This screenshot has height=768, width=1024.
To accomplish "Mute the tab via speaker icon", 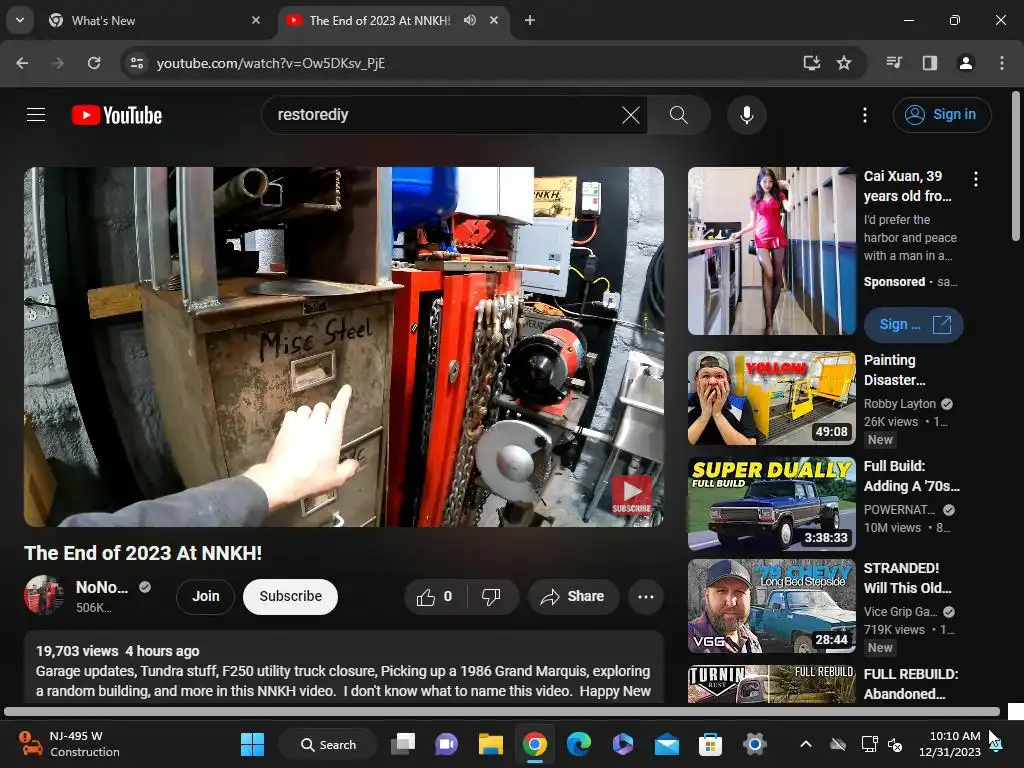I will pyautogui.click(x=470, y=20).
